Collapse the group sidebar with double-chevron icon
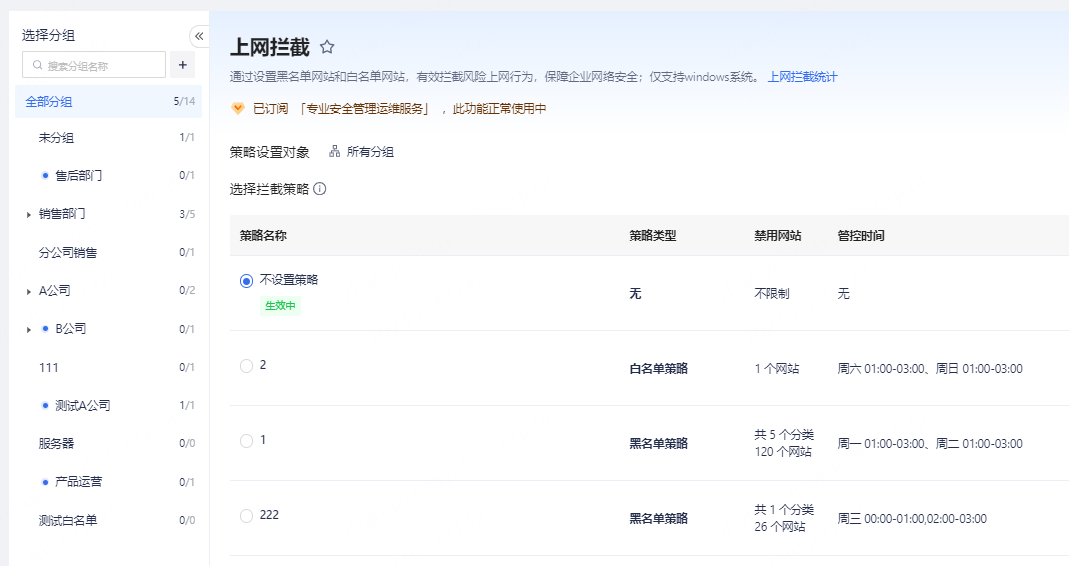This screenshot has width=1069, height=566. coord(199,36)
